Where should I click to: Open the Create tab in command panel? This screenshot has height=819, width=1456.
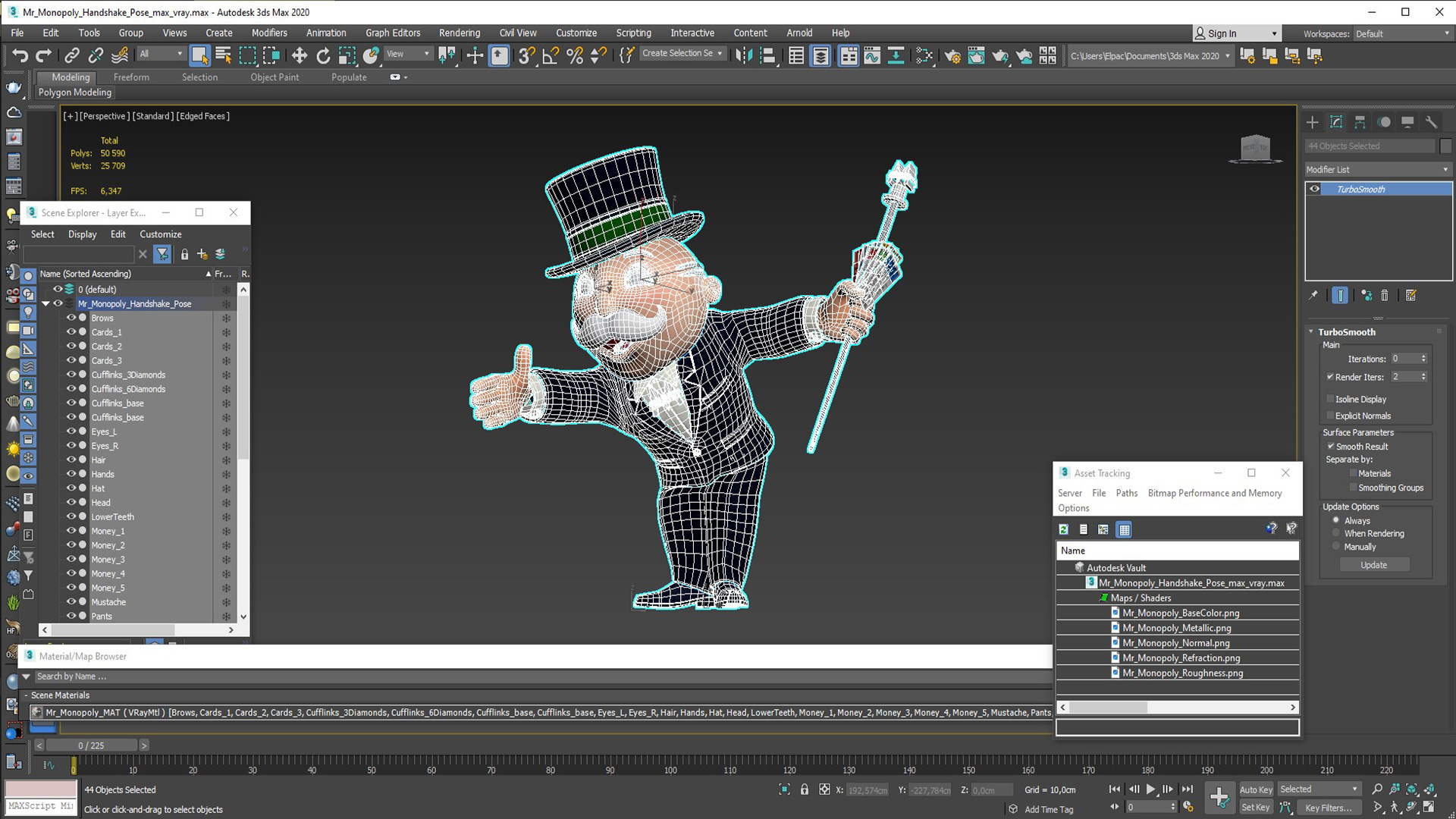(x=1313, y=122)
